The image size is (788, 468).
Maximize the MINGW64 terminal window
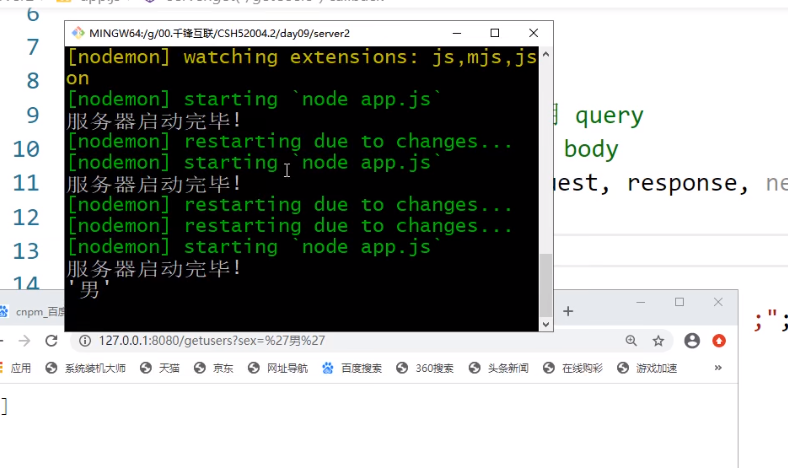495,33
